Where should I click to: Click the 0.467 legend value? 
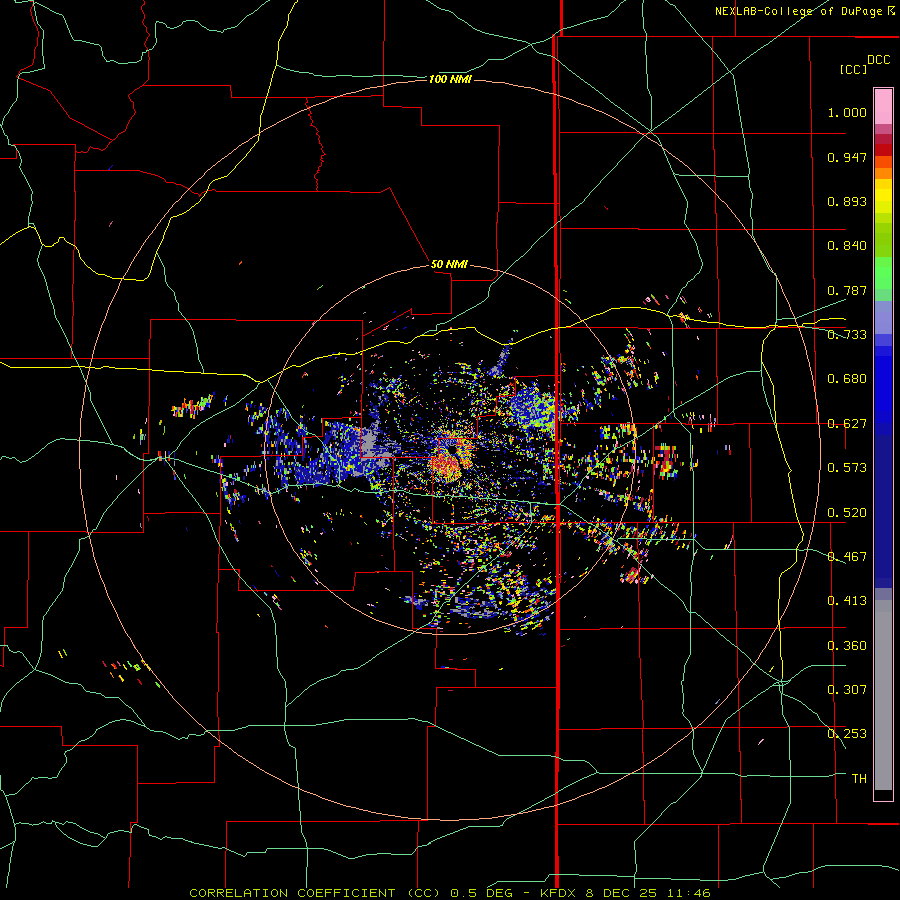847,557
